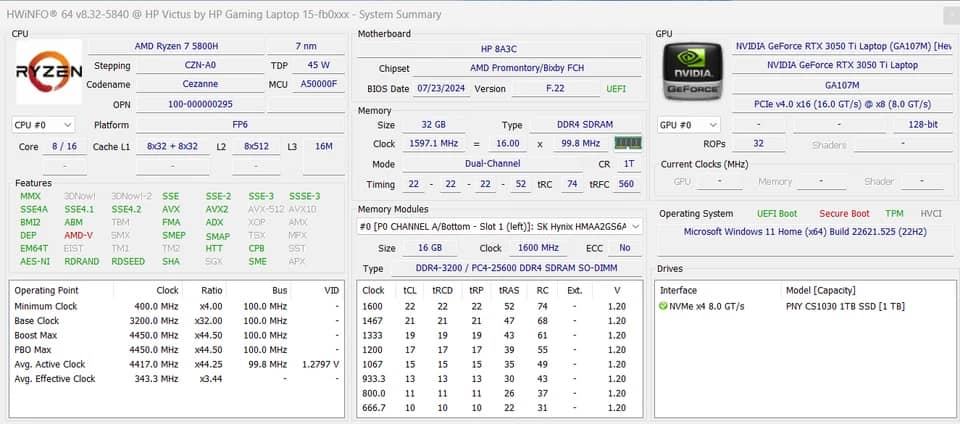
Task: Click the 45 W TDP value
Action: coord(318,65)
